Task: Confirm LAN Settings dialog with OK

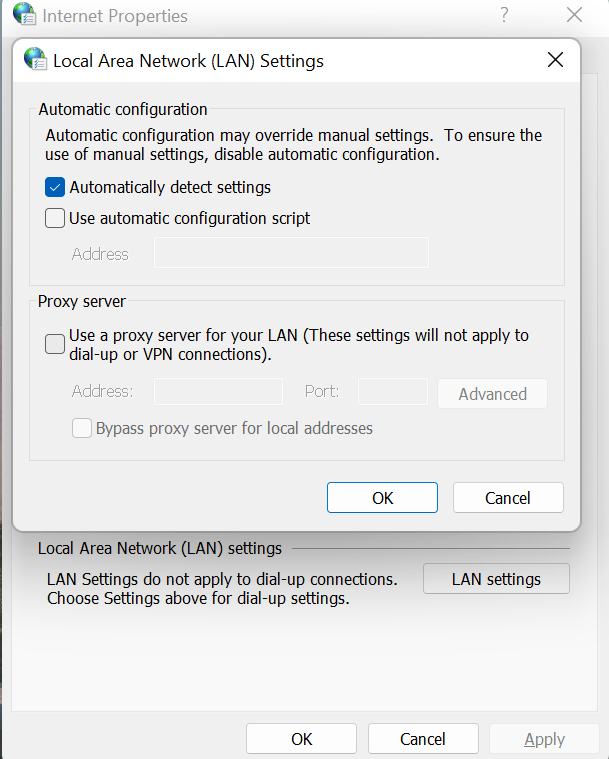Action: click(x=382, y=498)
